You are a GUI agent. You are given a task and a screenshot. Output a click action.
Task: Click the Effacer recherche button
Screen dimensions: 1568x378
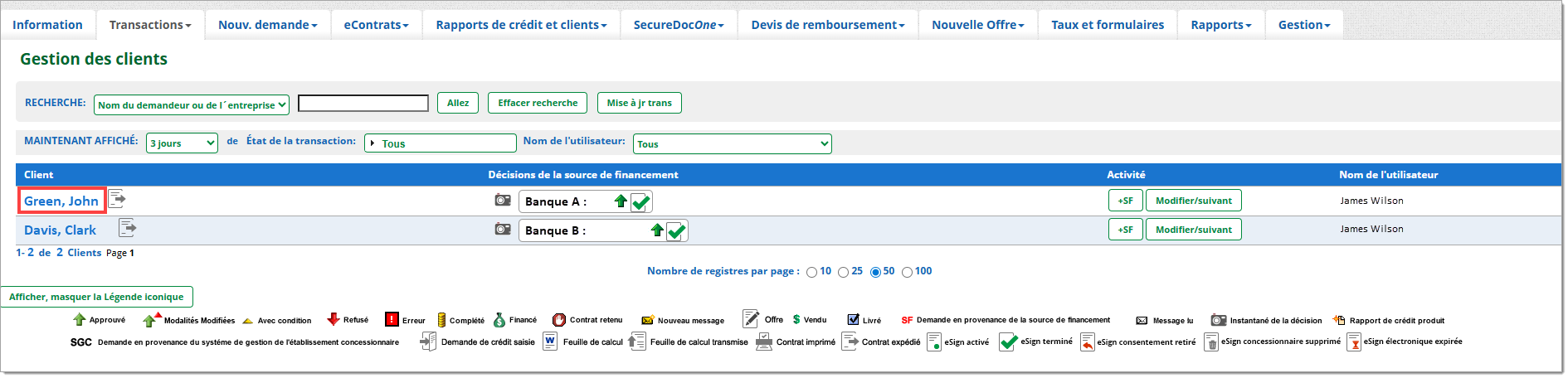tap(537, 103)
